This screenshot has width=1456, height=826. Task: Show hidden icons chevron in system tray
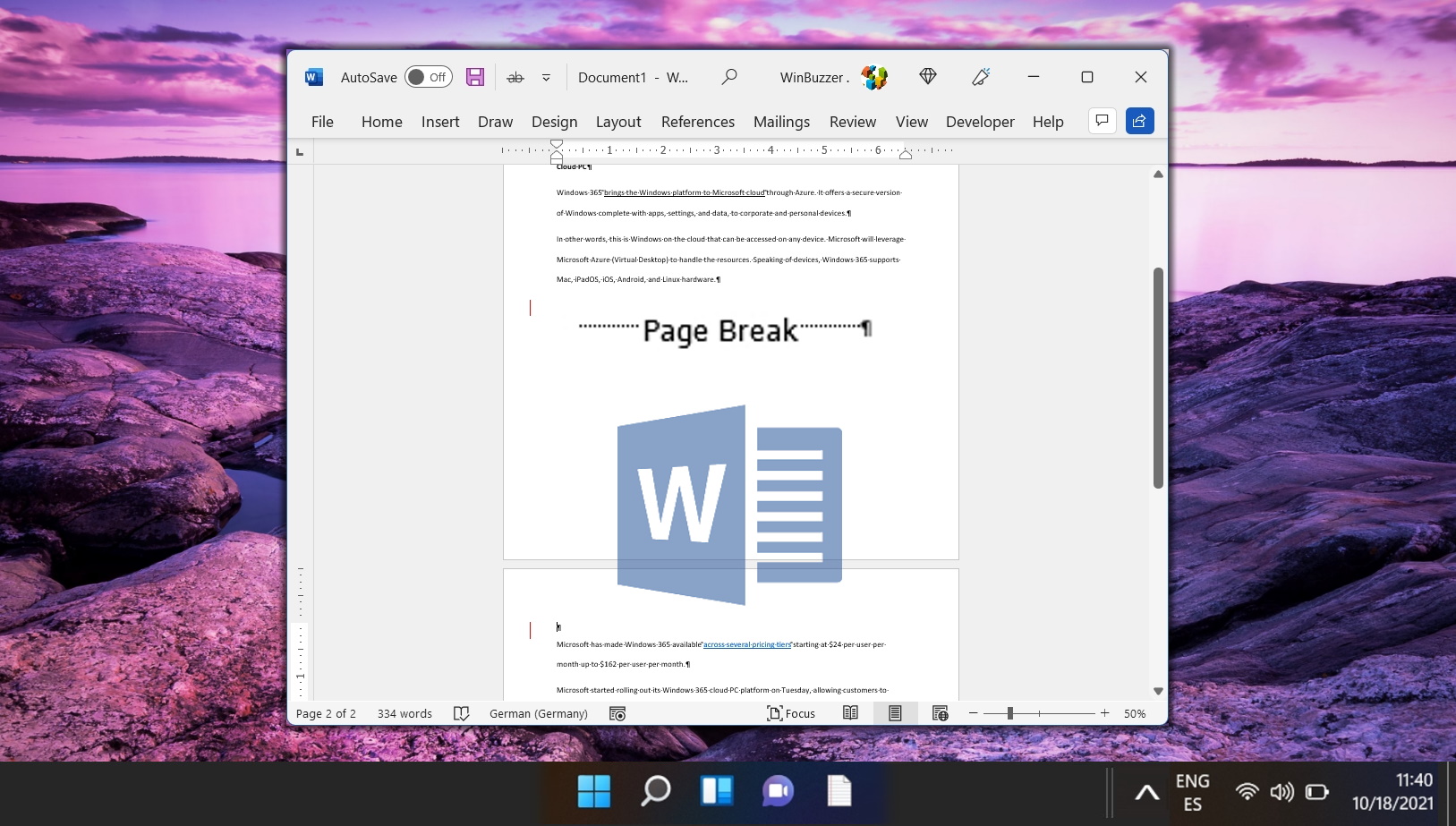[1146, 792]
